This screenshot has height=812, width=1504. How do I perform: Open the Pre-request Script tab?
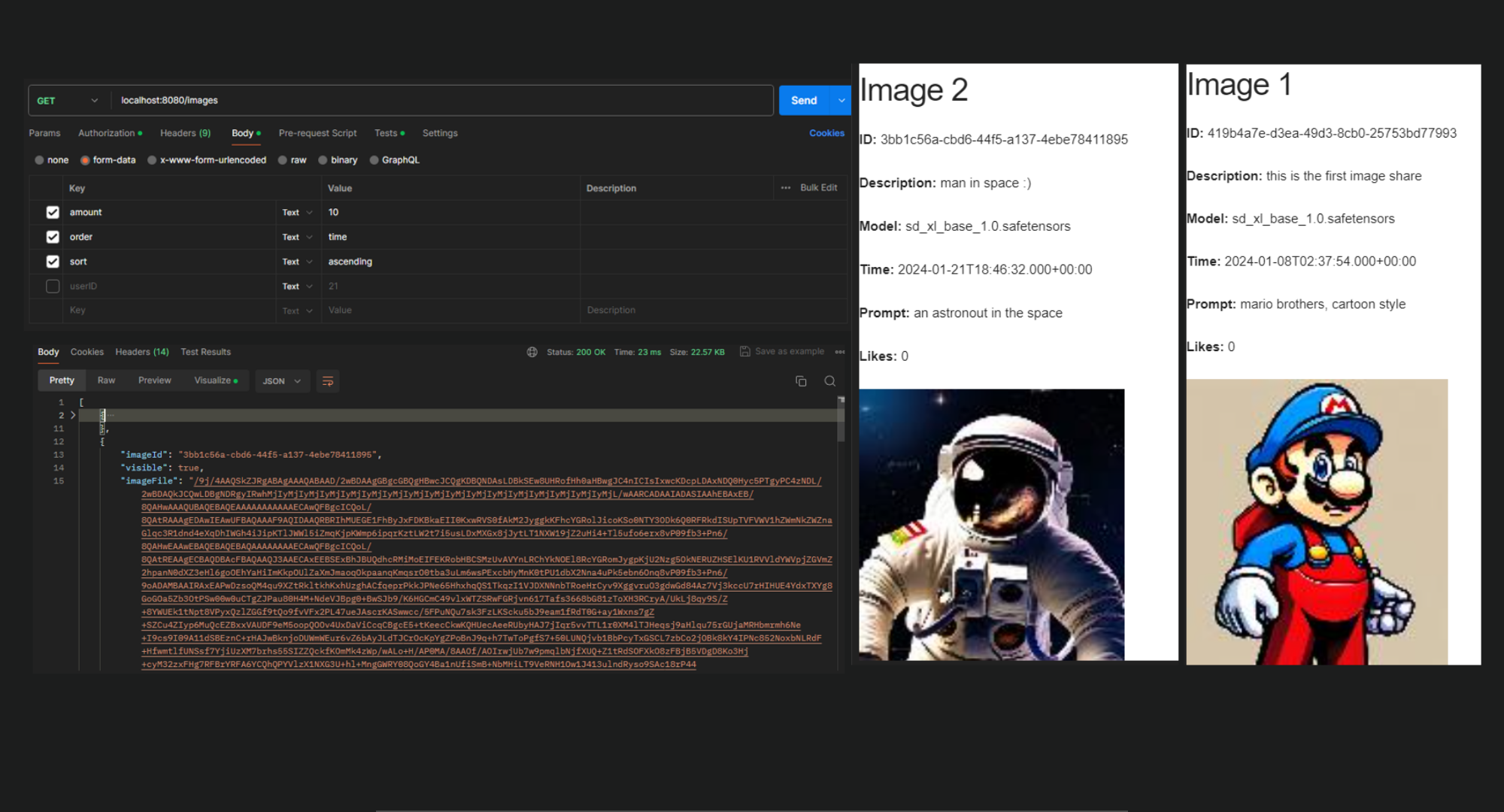point(317,133)
